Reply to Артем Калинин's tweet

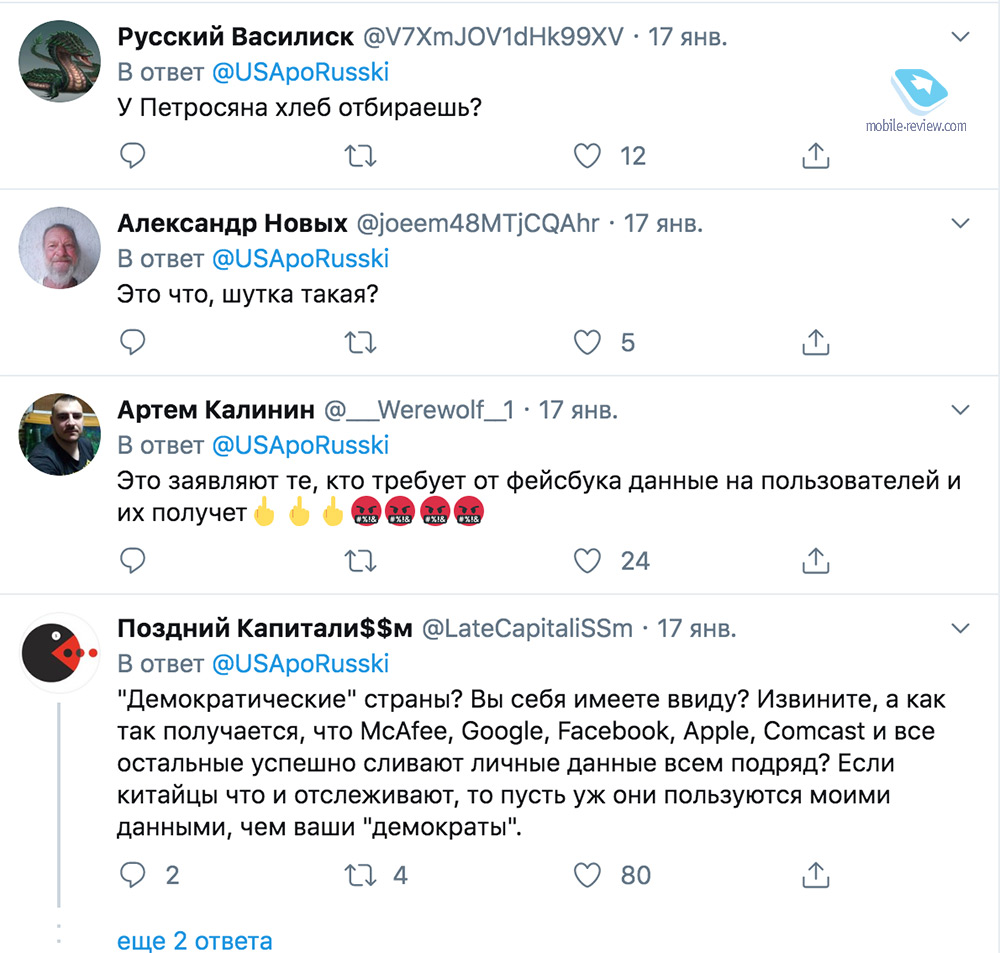pos(133,560)
